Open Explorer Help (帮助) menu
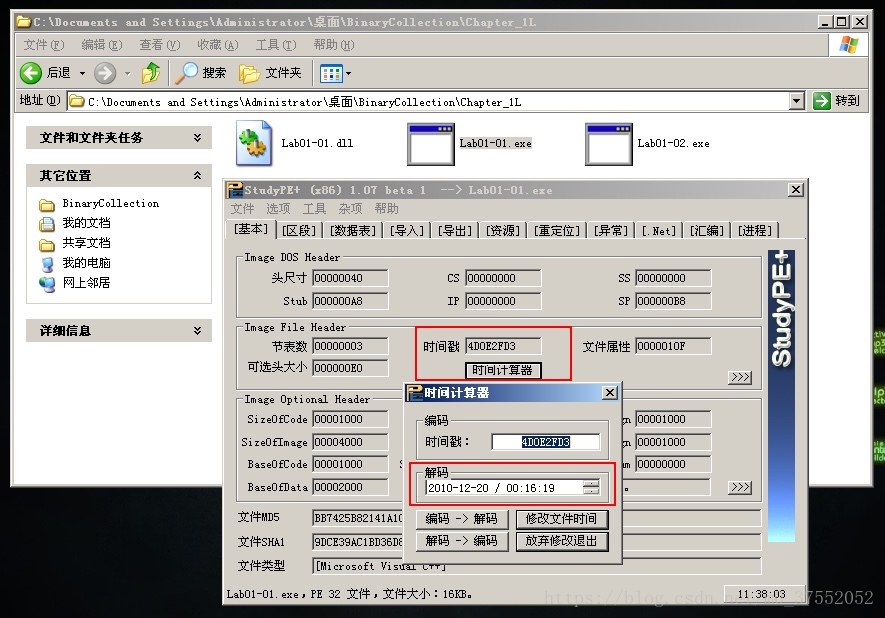 334,45
